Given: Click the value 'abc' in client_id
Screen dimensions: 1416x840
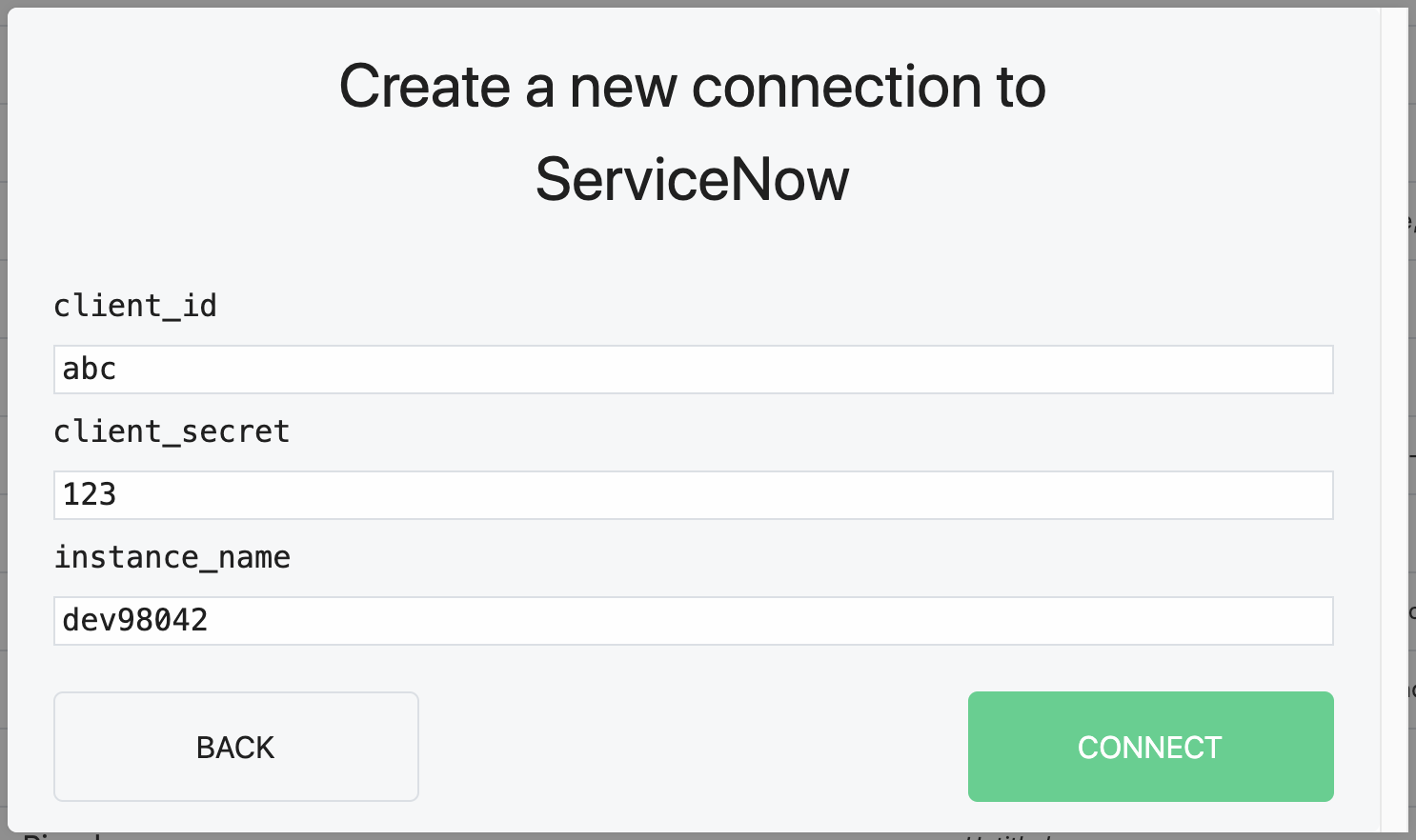Looking at the screenshot, I should click(89, 370).
